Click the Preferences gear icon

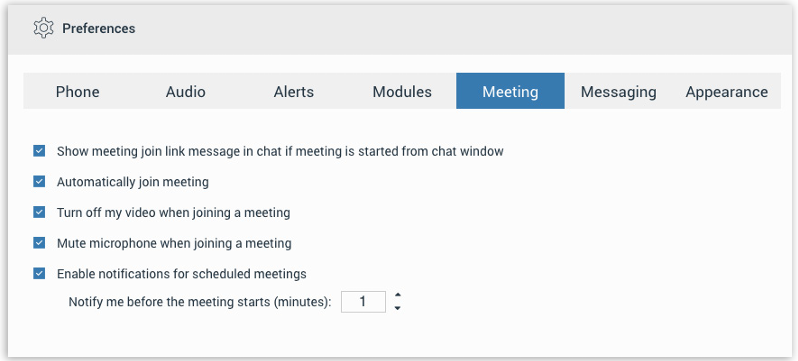pos(43,28)
